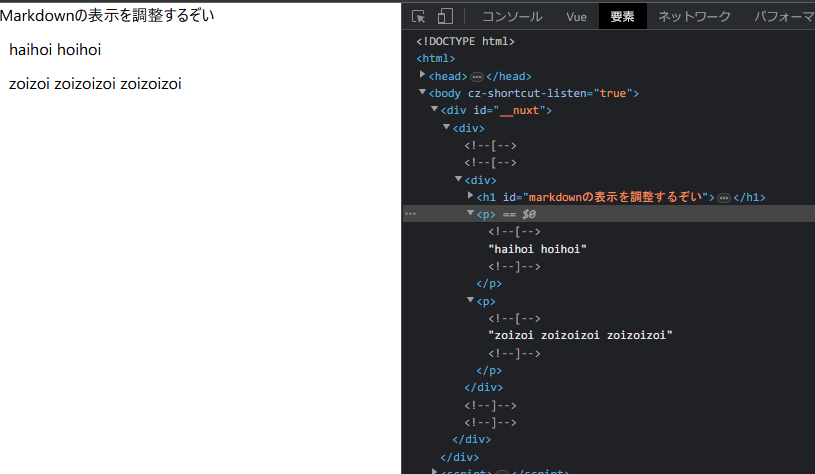Collapse the div id __nuxt node
The height and width of the screenshot is (474, 815).
(435, 109)
